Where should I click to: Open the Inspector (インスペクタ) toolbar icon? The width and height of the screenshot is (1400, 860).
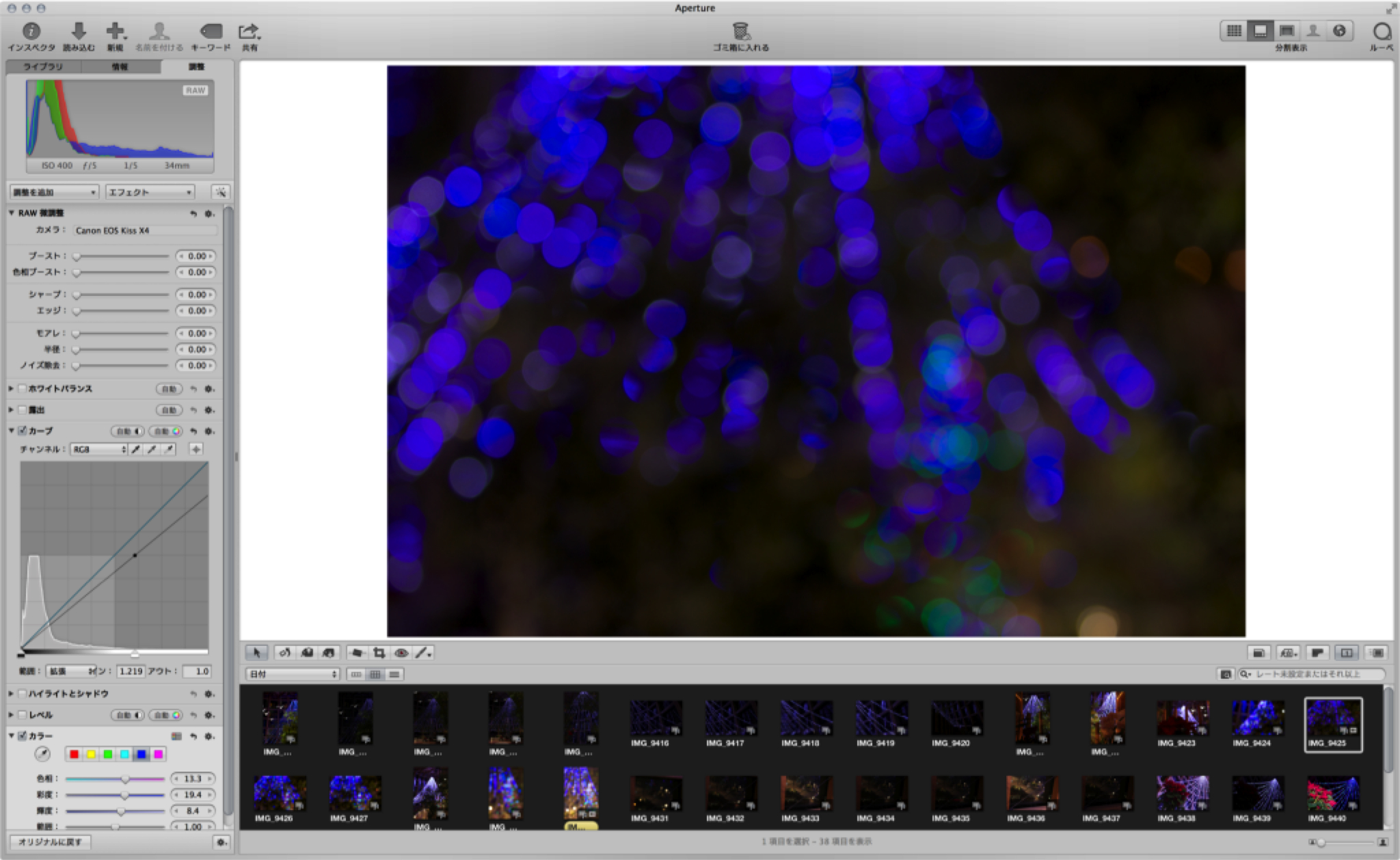pyautogui.click(x=31, y=31)
